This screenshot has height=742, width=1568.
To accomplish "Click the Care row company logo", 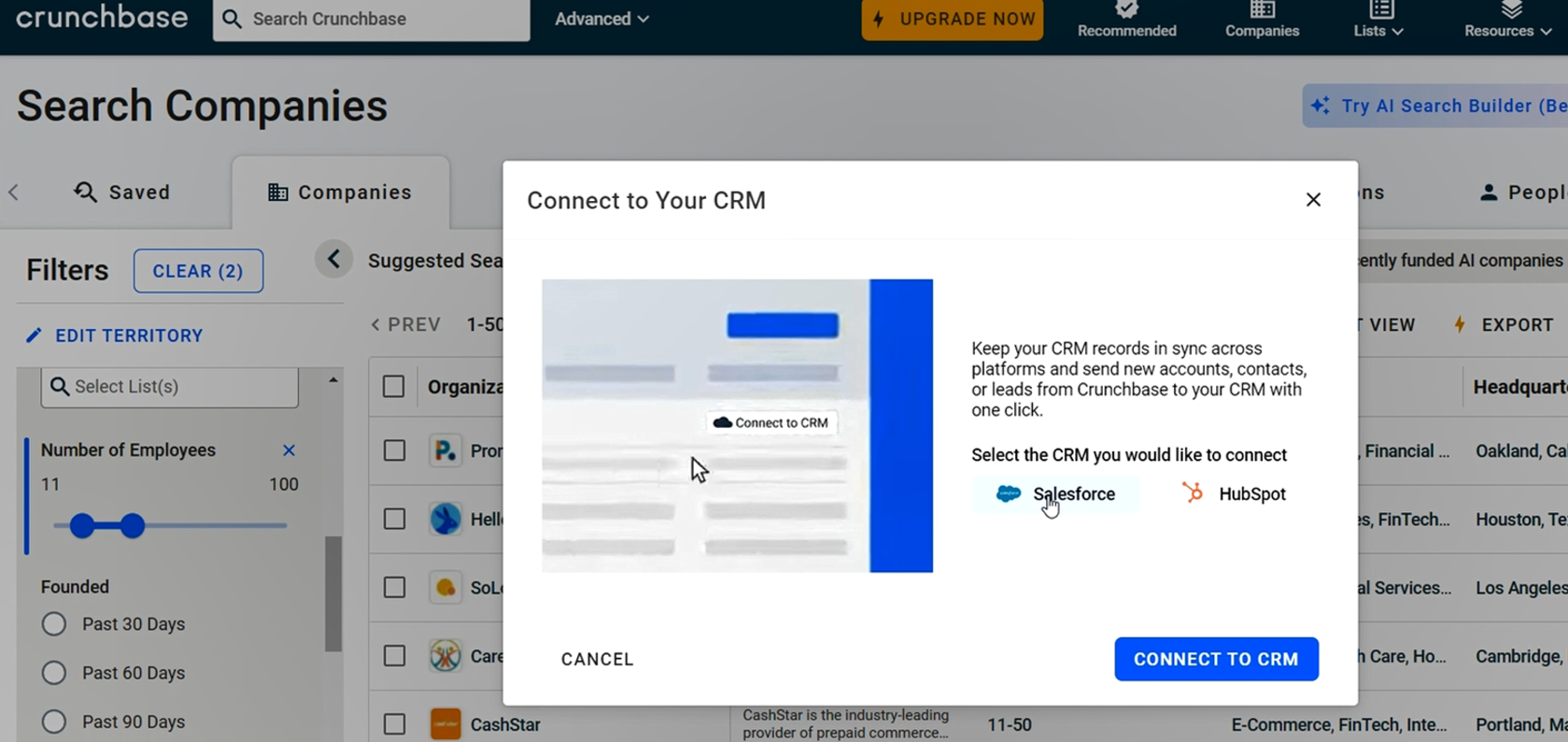I will pyautogui.click(x=445, y=656).
